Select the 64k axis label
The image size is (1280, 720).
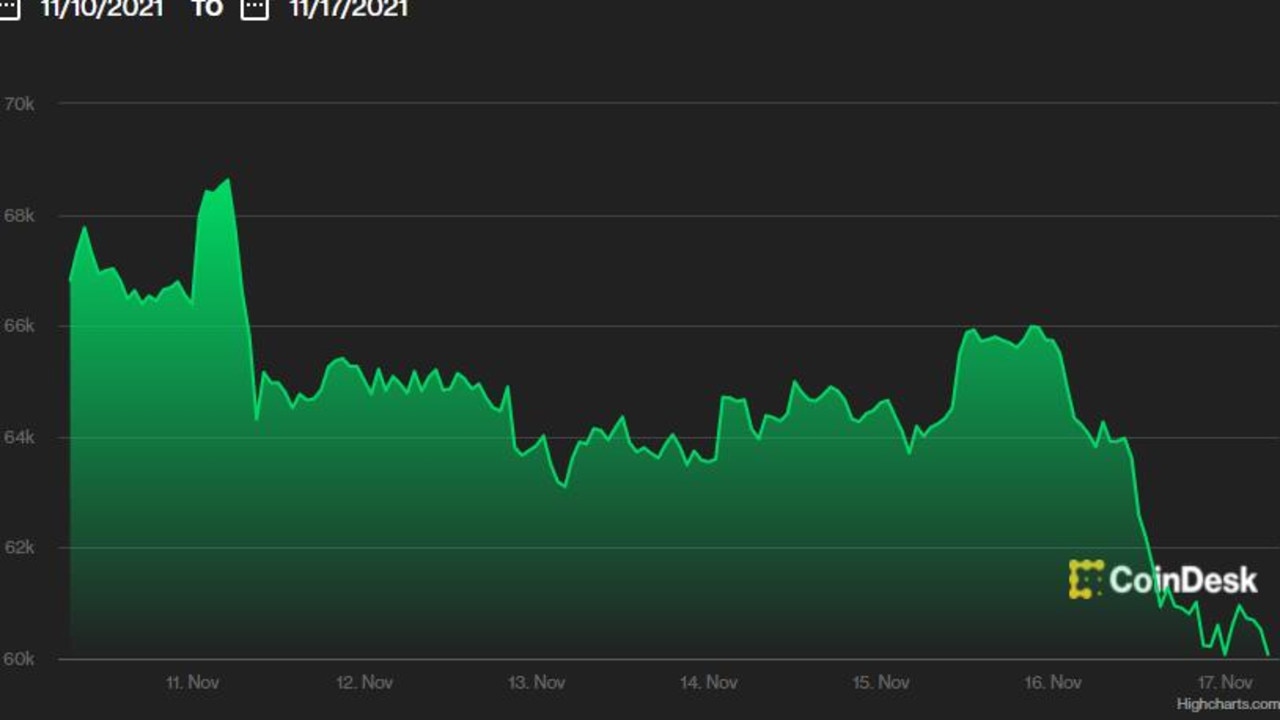(20, 437)
